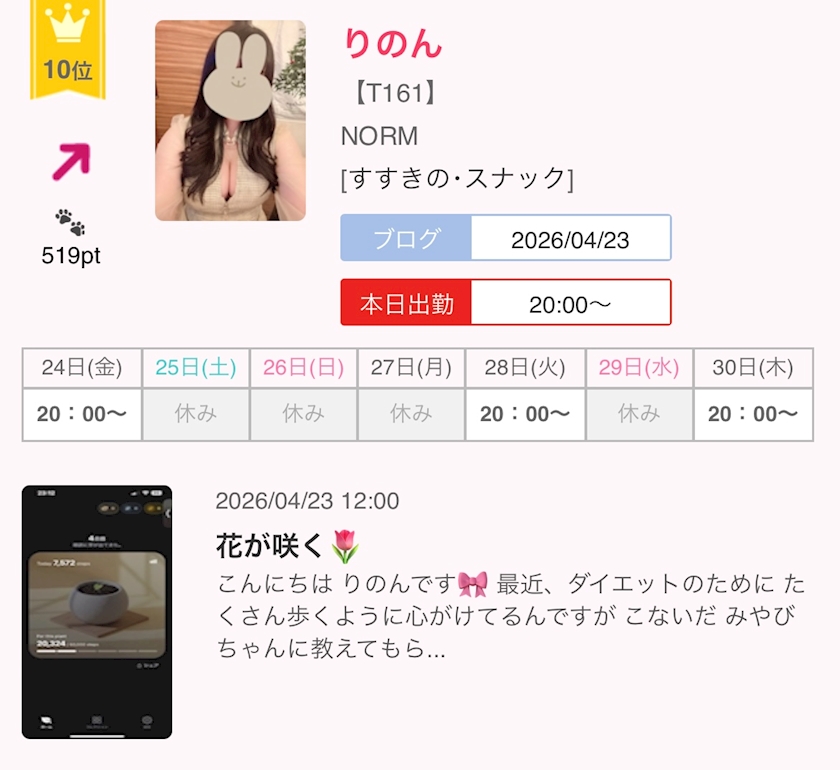This screenshot has height=770, width=840.
Task: Select the 26日(日) schedule header
Action: 303,368
